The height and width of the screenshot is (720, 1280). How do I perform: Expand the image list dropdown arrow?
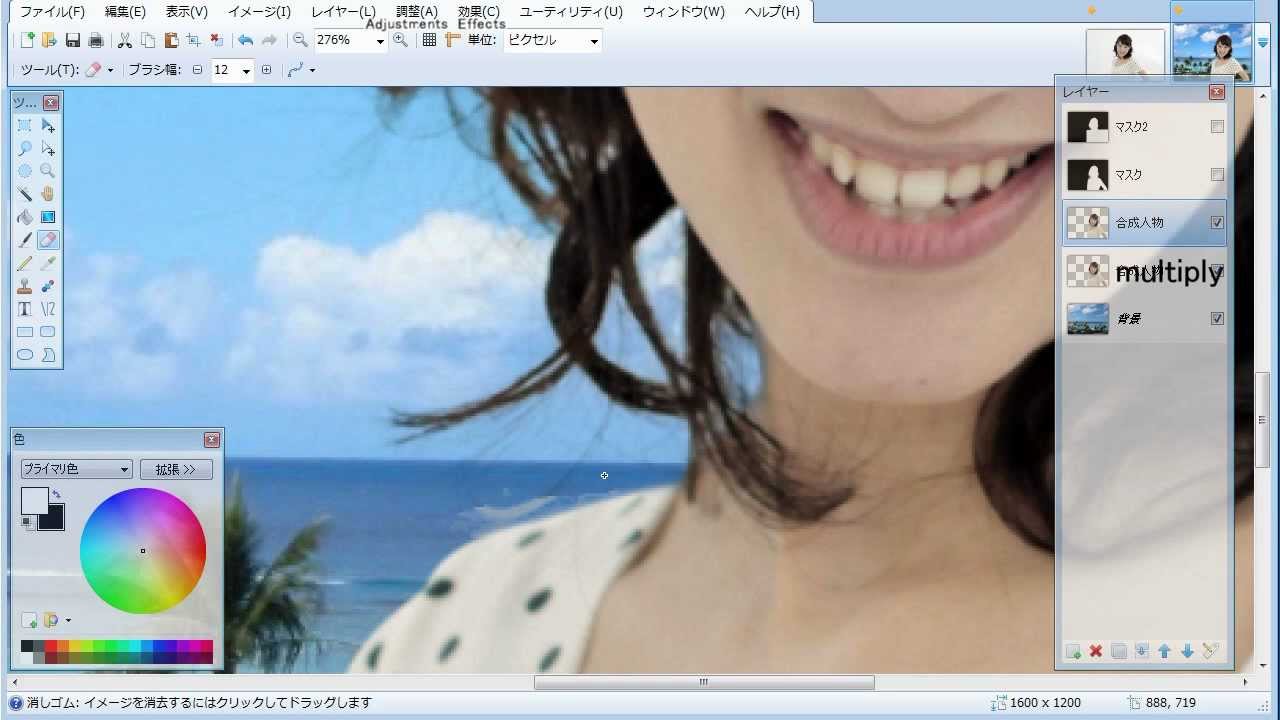click(x=1263, y=43)
